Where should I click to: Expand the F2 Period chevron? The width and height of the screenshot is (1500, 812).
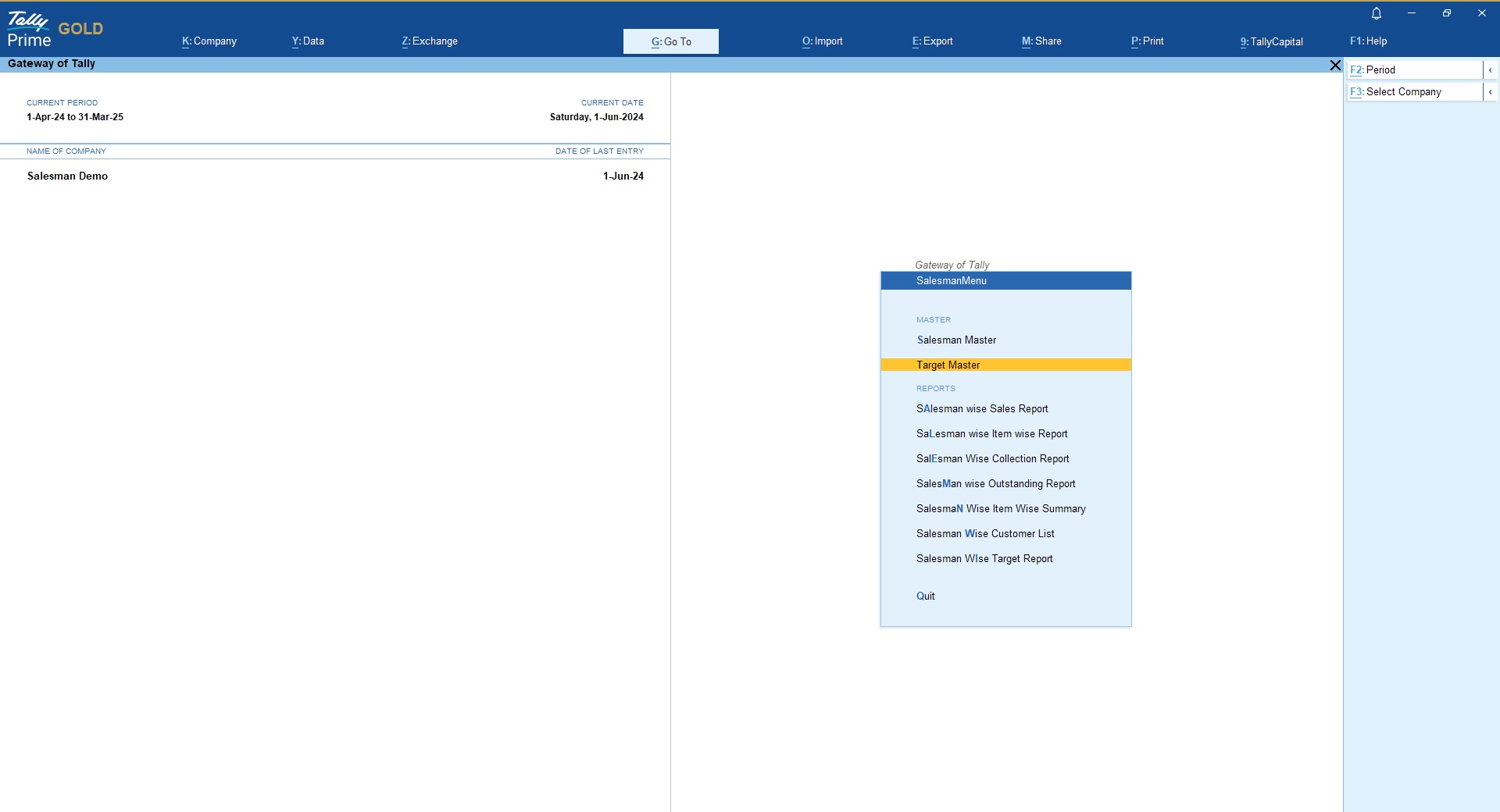[x=1490, y=70]
